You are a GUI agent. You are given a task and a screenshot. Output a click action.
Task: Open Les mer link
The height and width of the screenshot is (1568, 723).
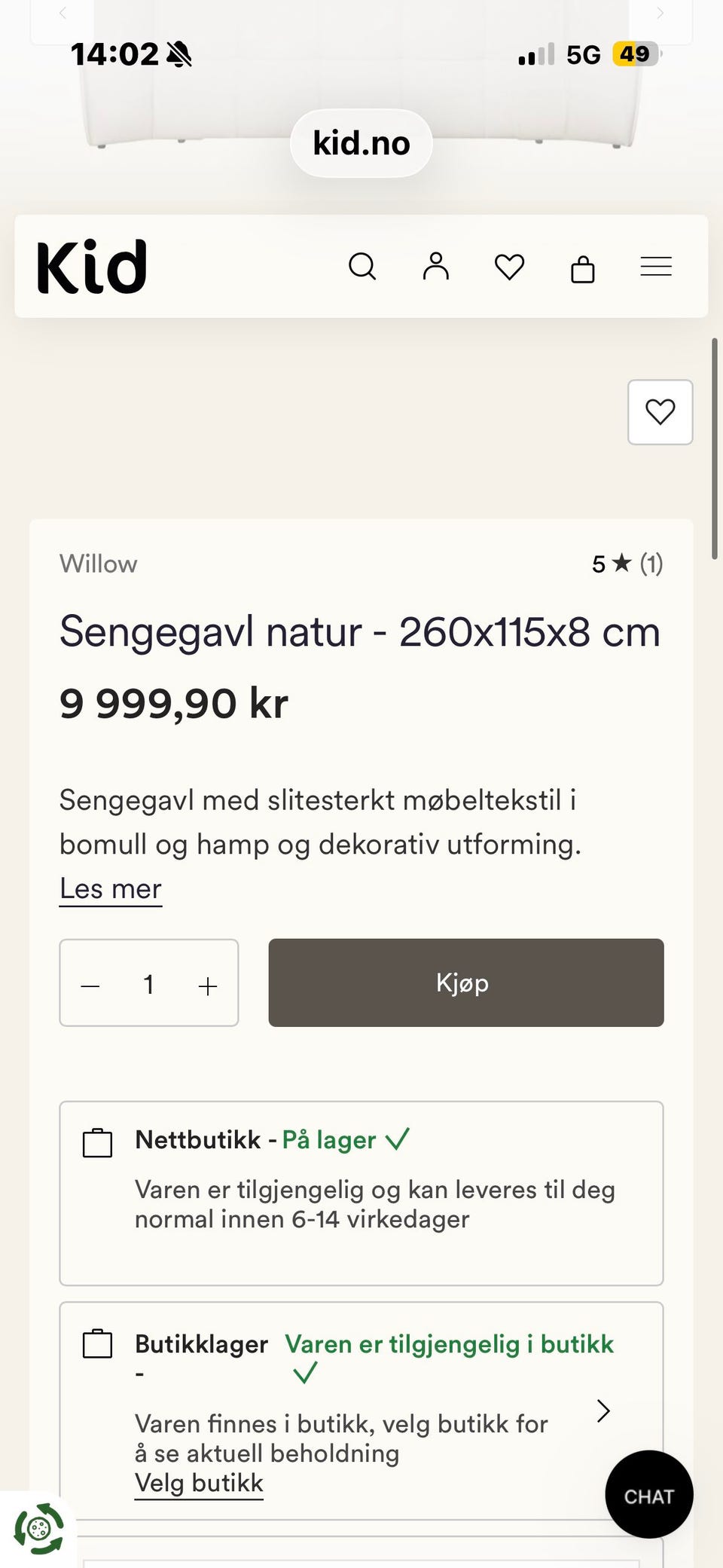coord(111,889)
